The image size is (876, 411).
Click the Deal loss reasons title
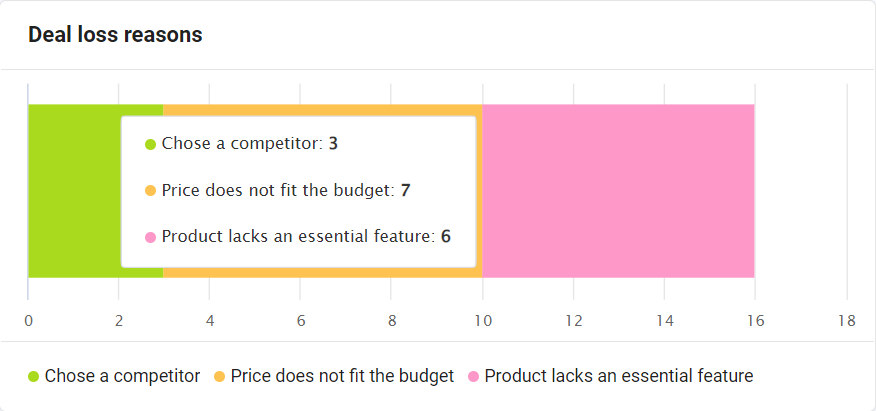pyautogui.click(x=115, y=35)
